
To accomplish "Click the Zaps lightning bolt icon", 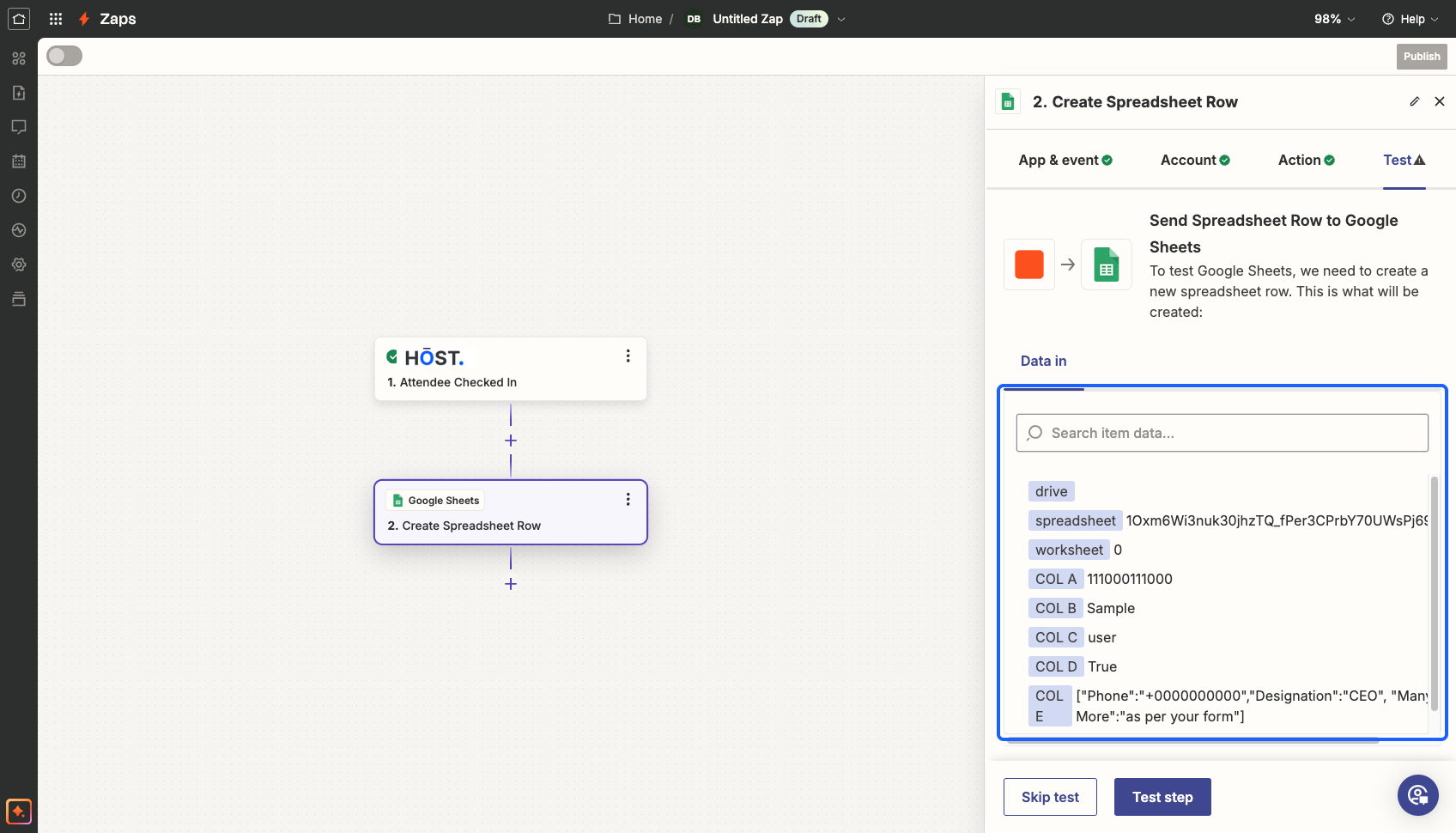I will click(x=84, y=19).
